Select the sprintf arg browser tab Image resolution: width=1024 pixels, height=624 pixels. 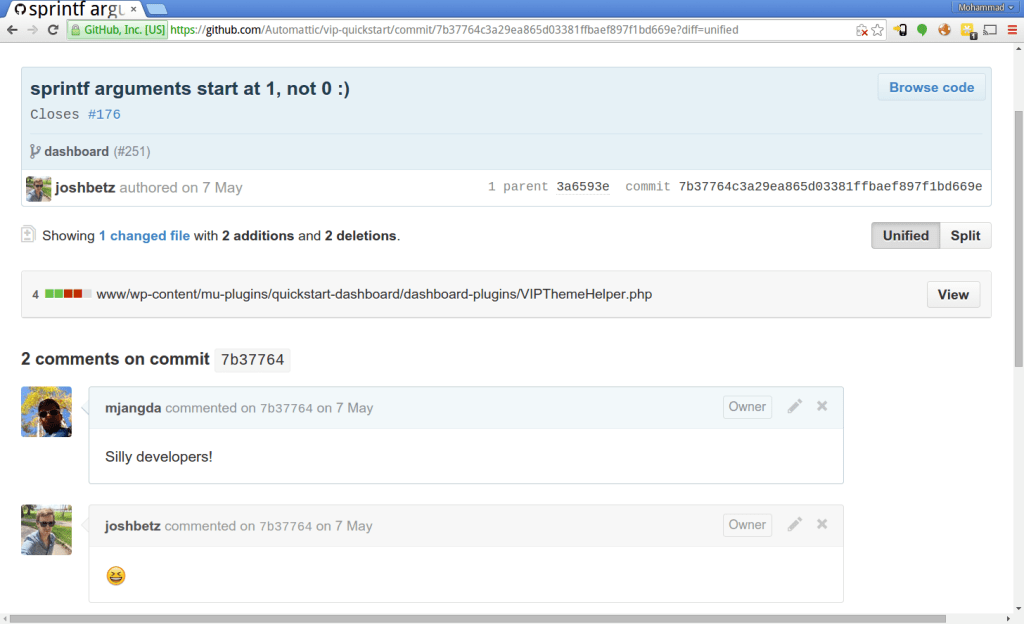(72, 9)
